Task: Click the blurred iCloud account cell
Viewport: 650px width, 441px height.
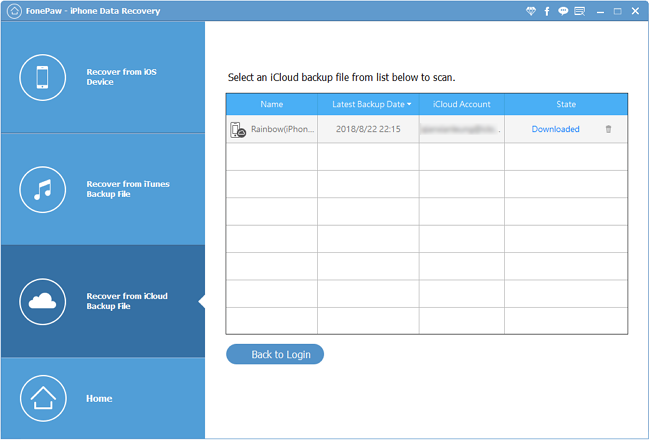Action: pos(461,129)
